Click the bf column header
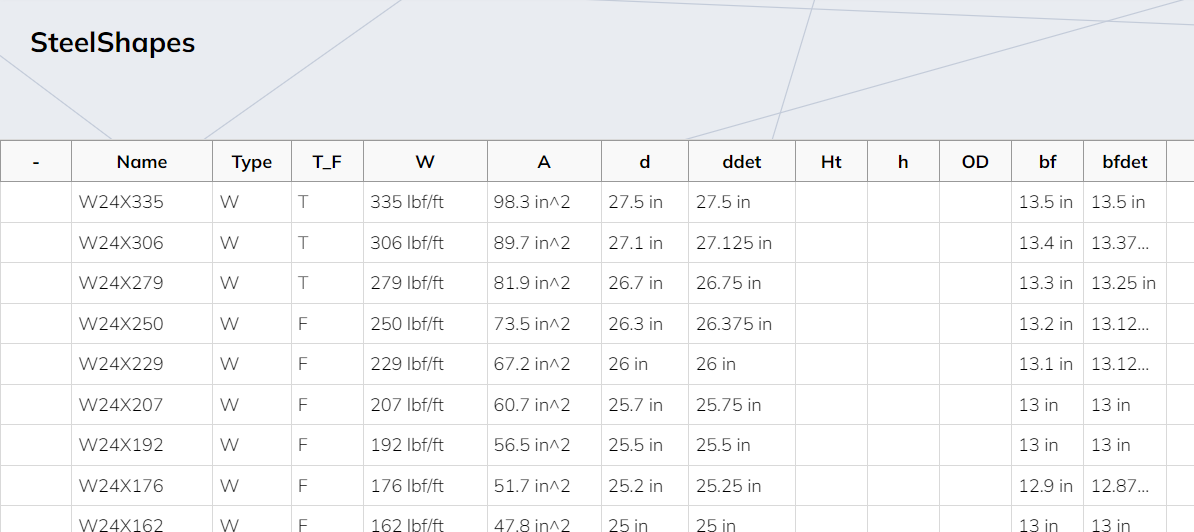The image size is (1194, 532). click(1048, 161)
